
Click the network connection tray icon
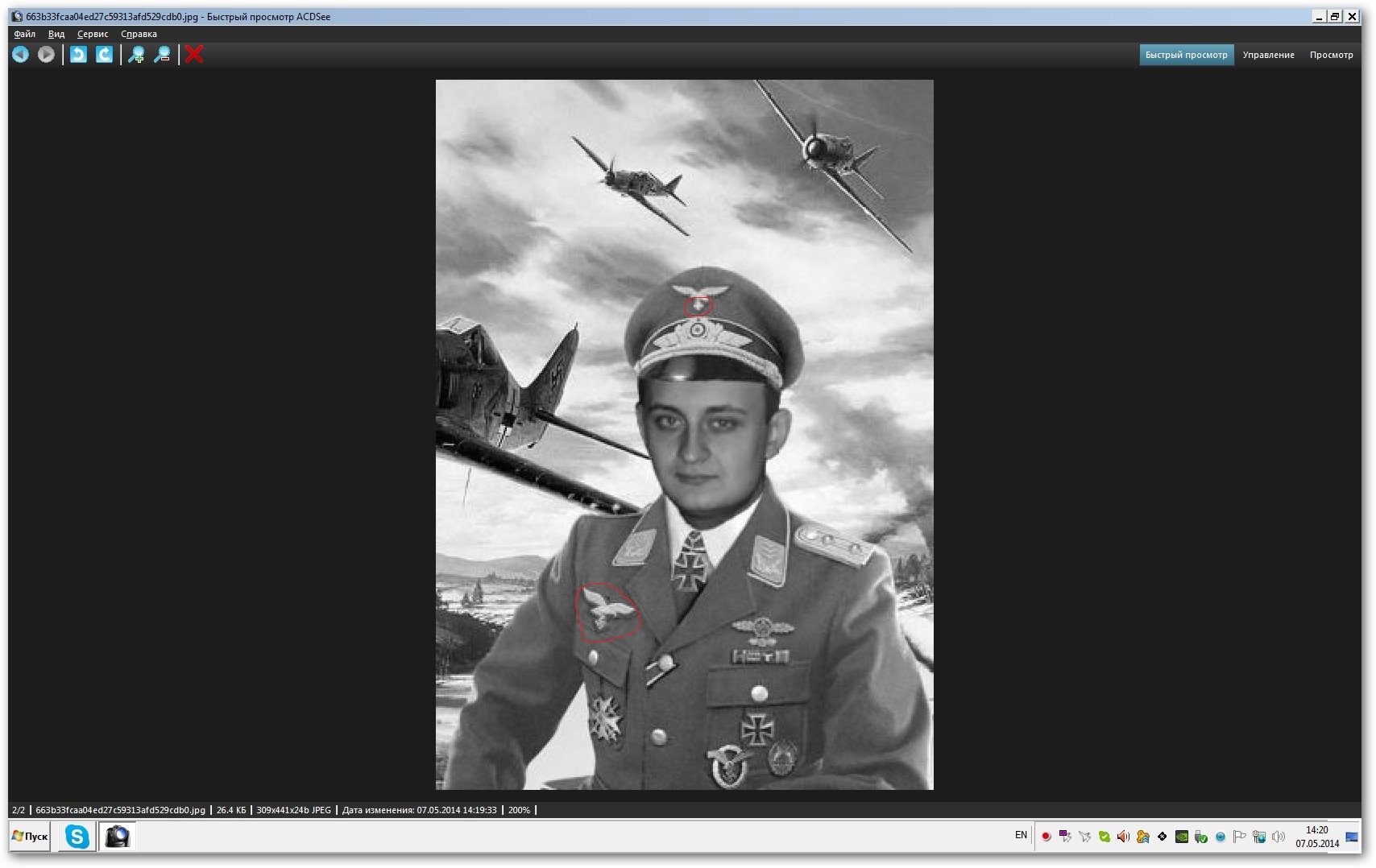tap(1259, 837)
